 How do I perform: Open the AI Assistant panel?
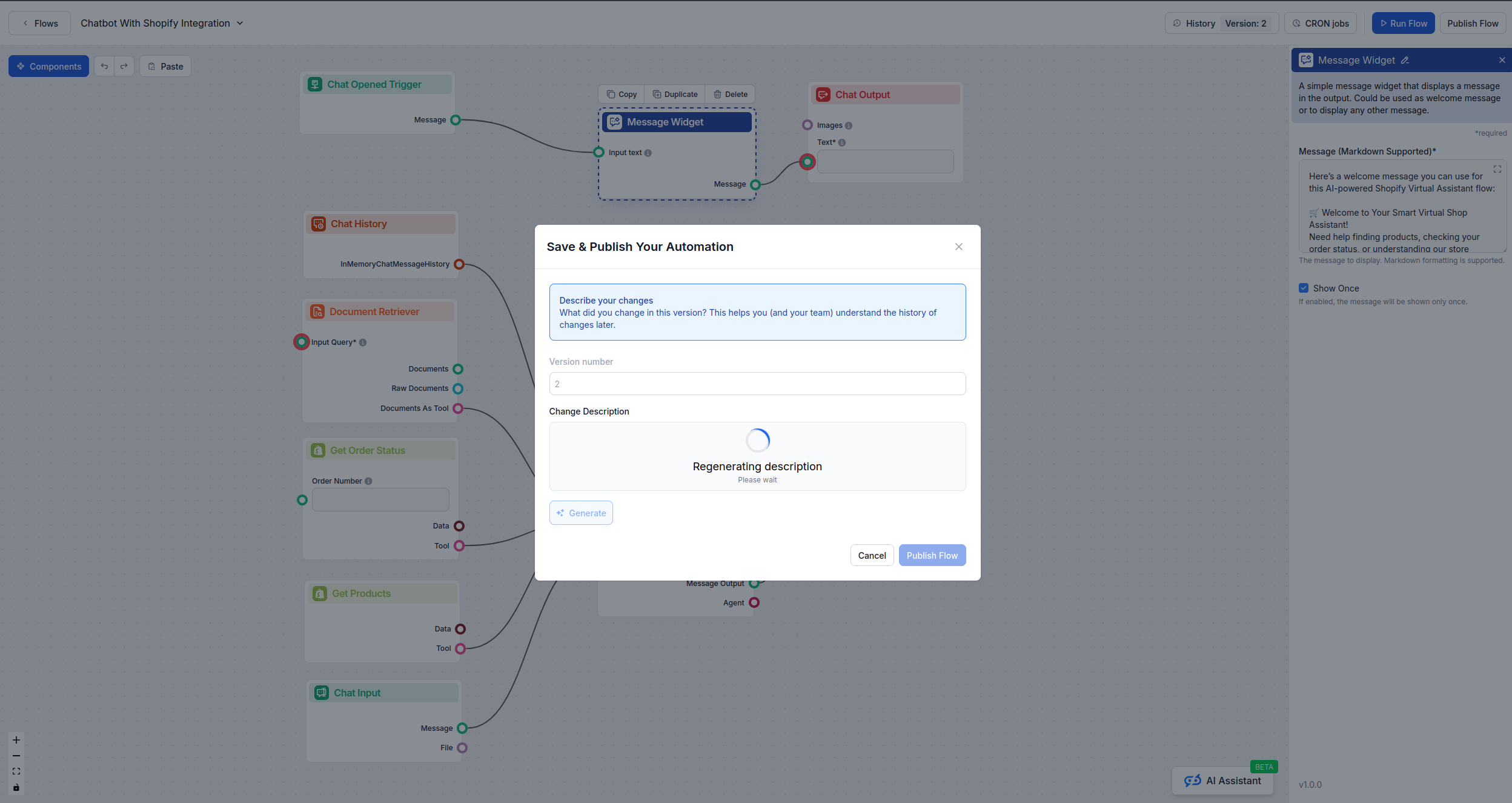click(x=1223, y=781)
